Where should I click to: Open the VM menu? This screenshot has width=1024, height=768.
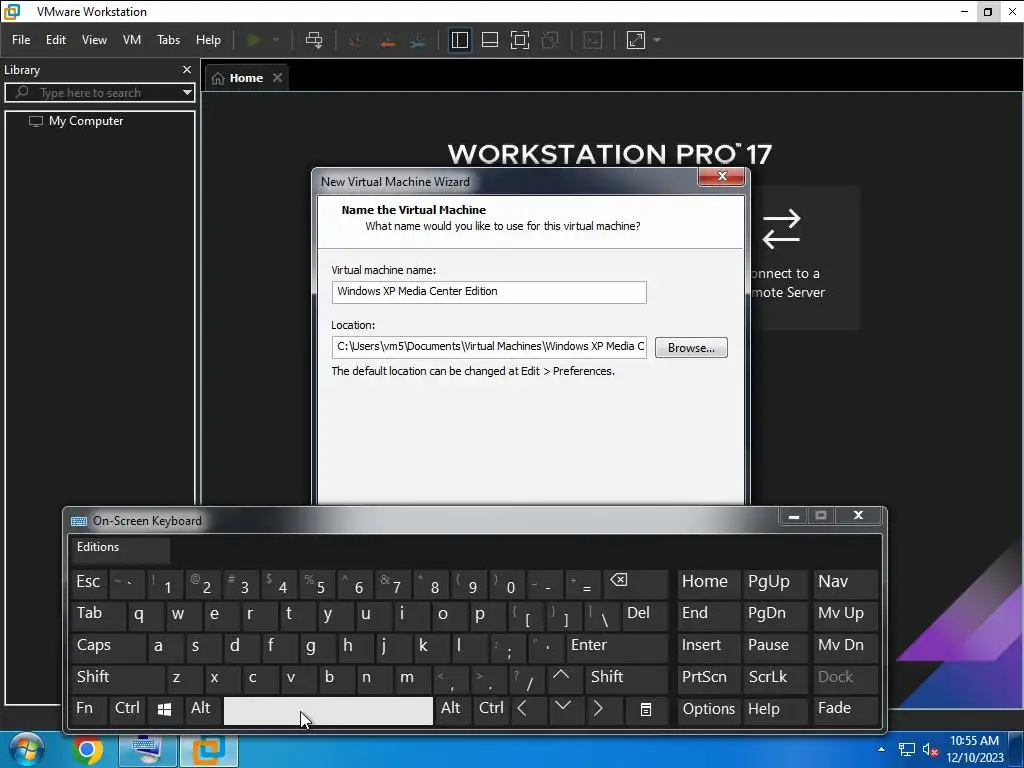tap(132, 40)
